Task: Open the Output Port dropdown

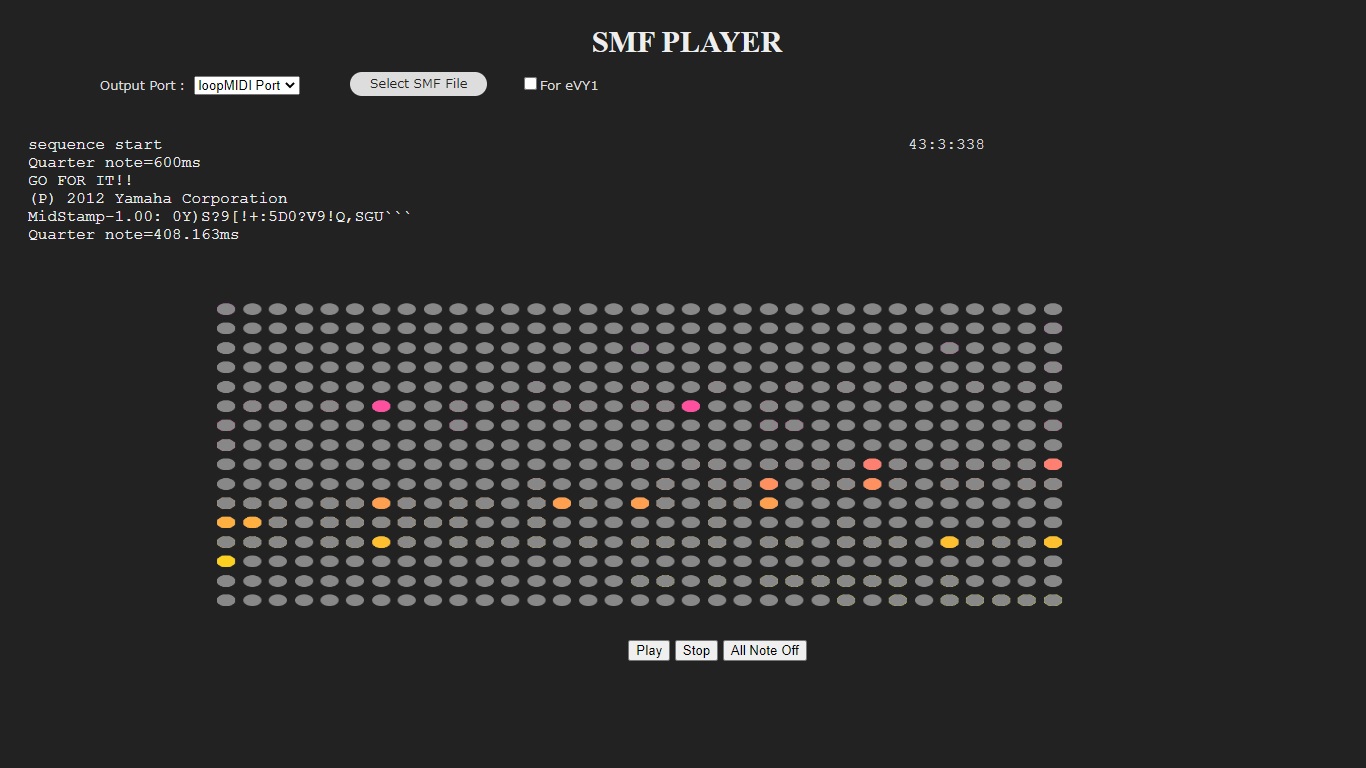Action: (x=247, y=86)
